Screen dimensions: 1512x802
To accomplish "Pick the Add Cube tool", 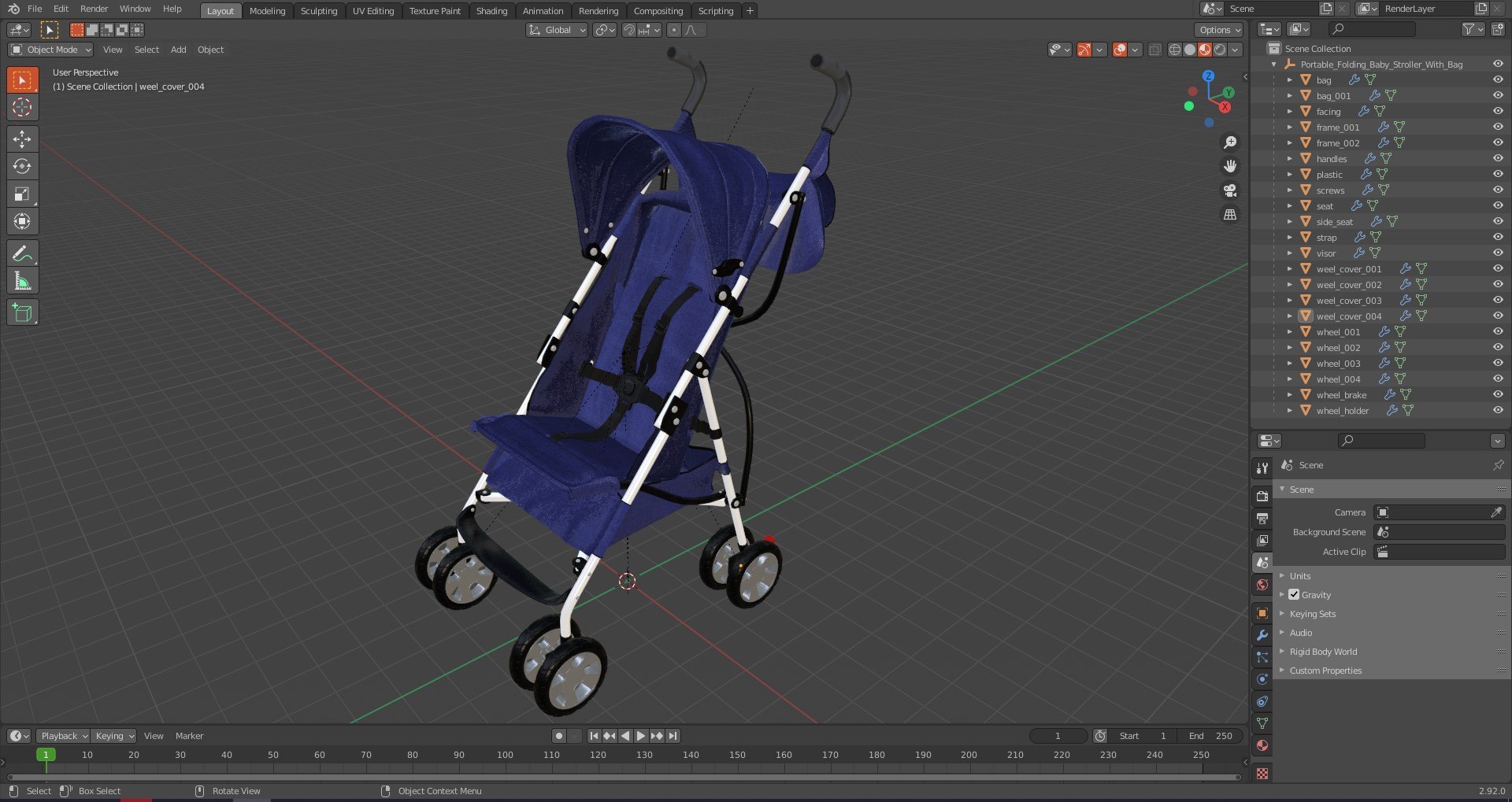I will (x=22, y=312).
